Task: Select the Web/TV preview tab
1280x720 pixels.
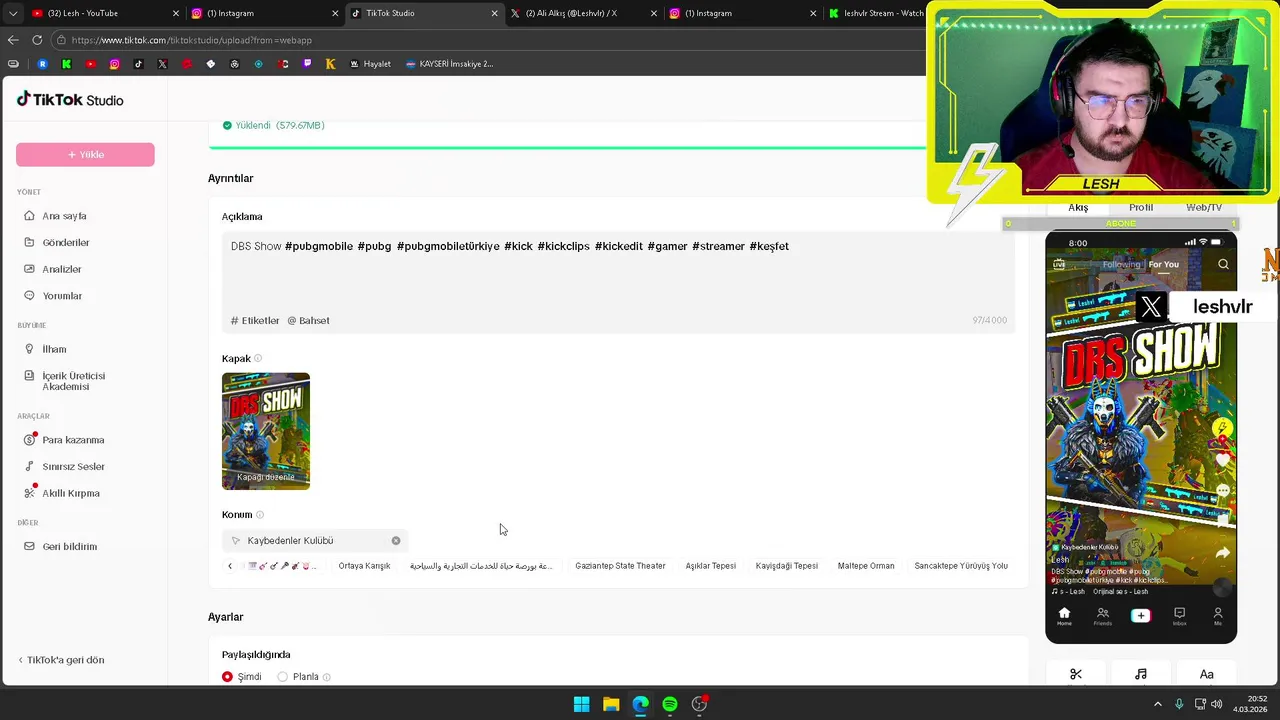Action: (1204, 207)
